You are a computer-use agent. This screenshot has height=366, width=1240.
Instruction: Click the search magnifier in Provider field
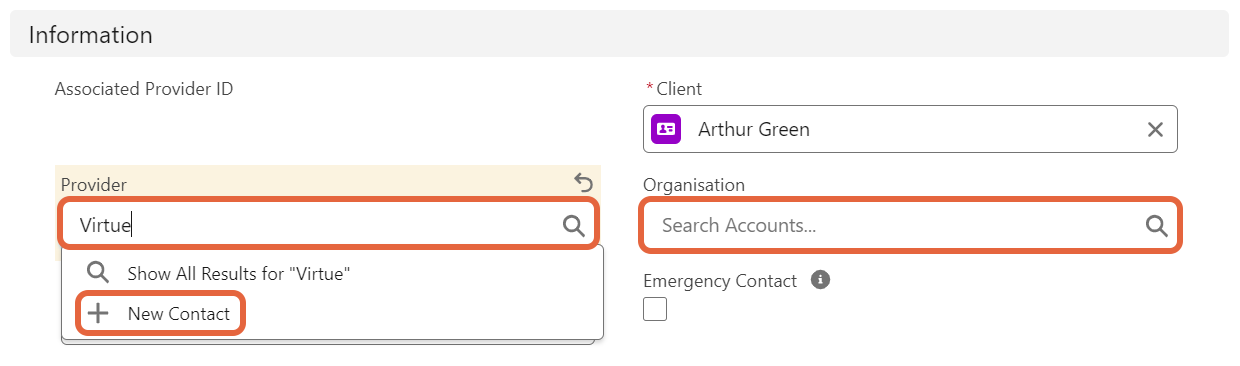[574, 226]
